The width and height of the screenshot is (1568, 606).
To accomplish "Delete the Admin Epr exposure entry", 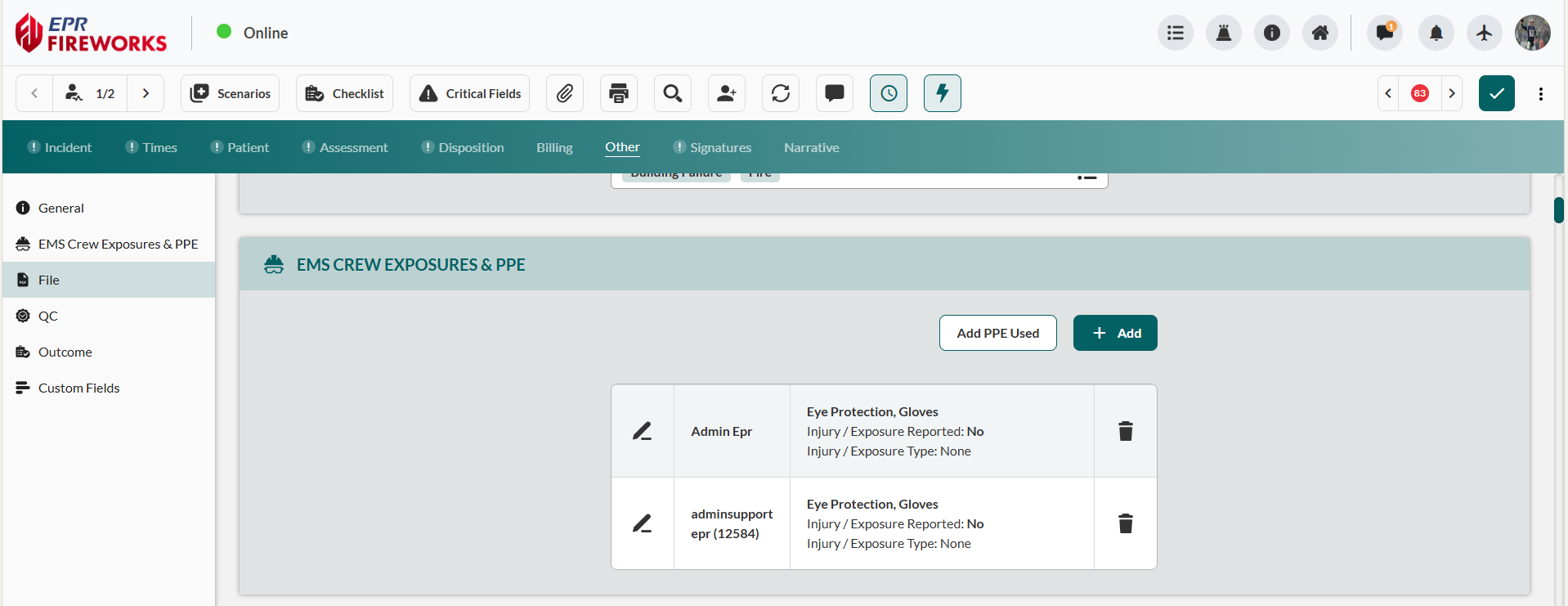I will (x=1125, y=431).
